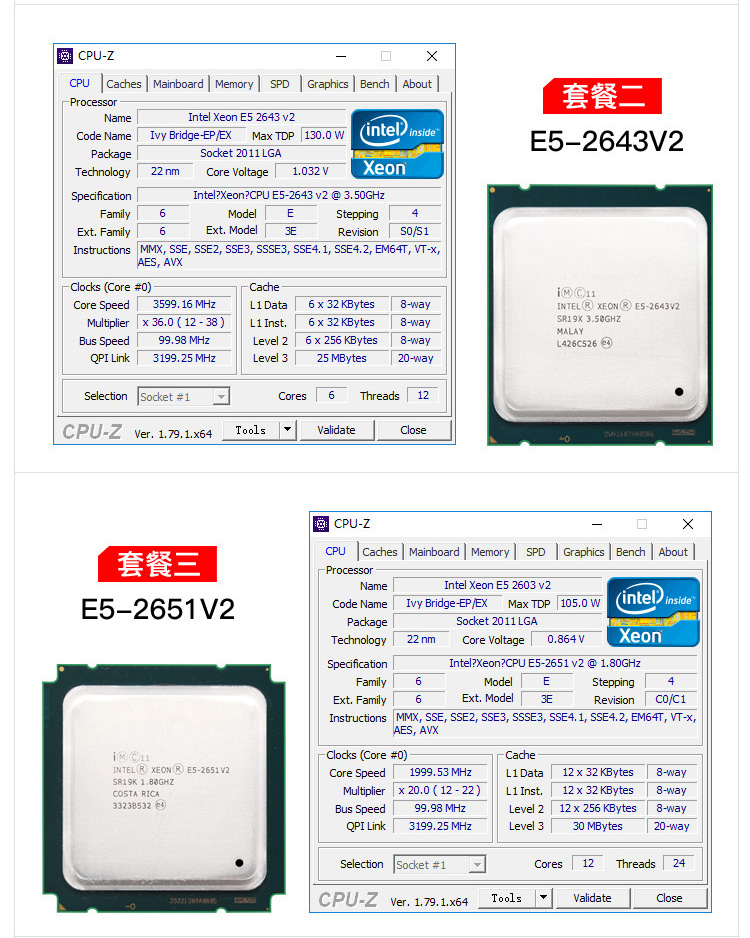This screenshot has height=938, width=750.
Task: Click CPU-Z app icon in lower window title bar
Action: [x=321, y=523]
